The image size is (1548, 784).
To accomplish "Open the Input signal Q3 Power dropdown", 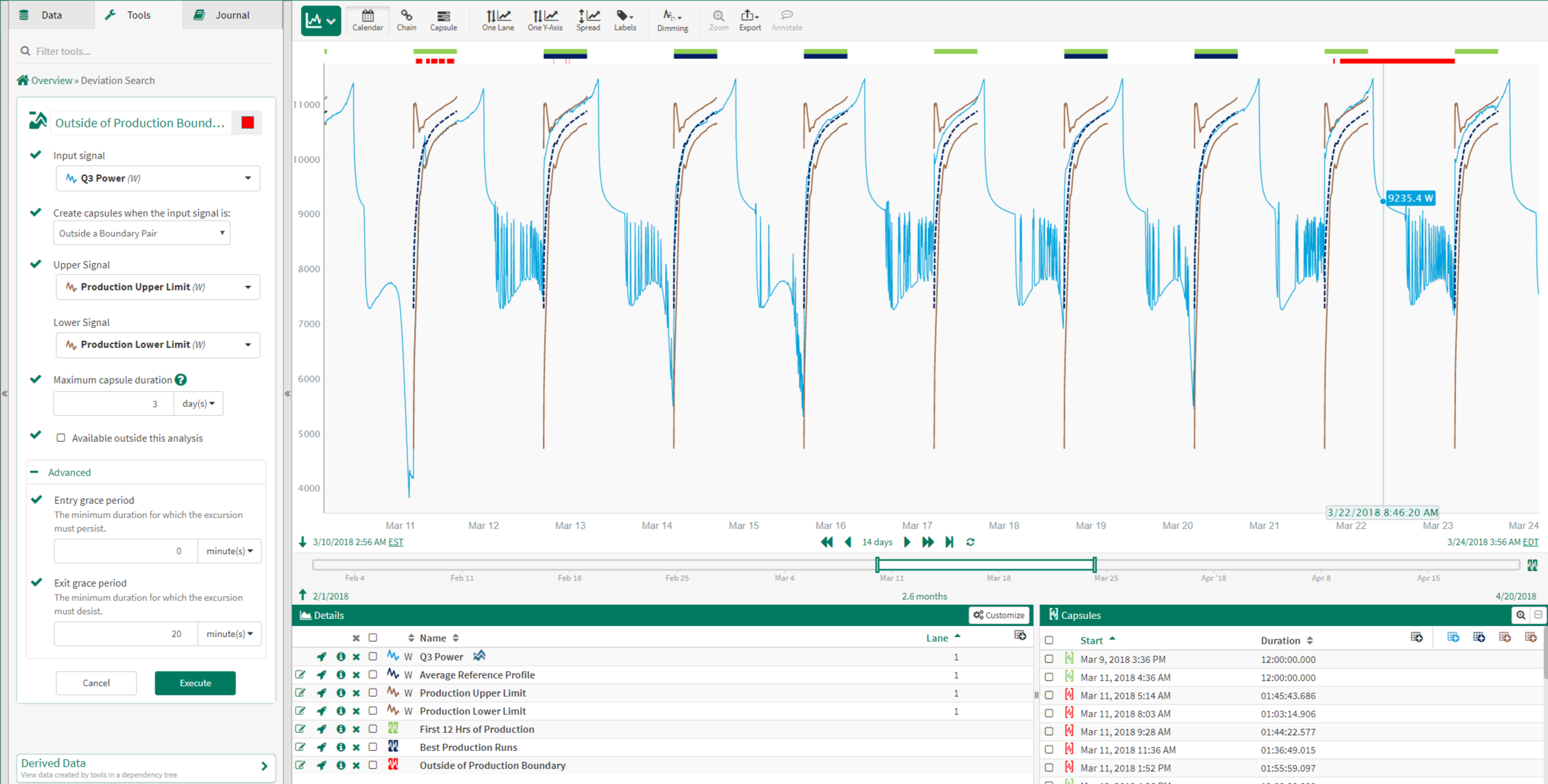I will pyautogui.click(x=158, y=178).
